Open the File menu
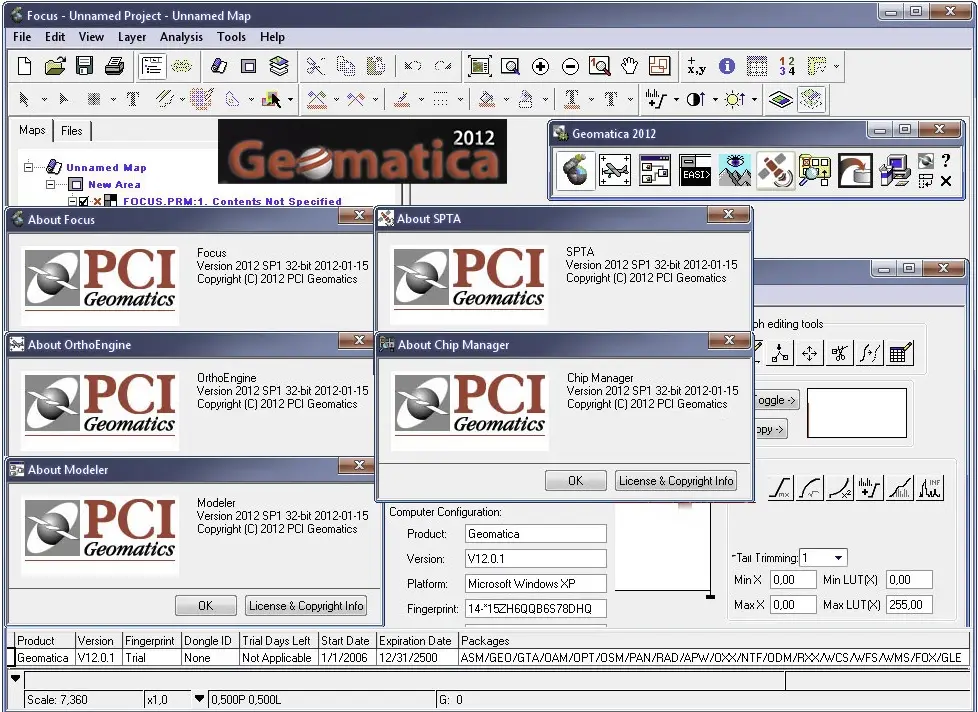 tap(22, 37)
